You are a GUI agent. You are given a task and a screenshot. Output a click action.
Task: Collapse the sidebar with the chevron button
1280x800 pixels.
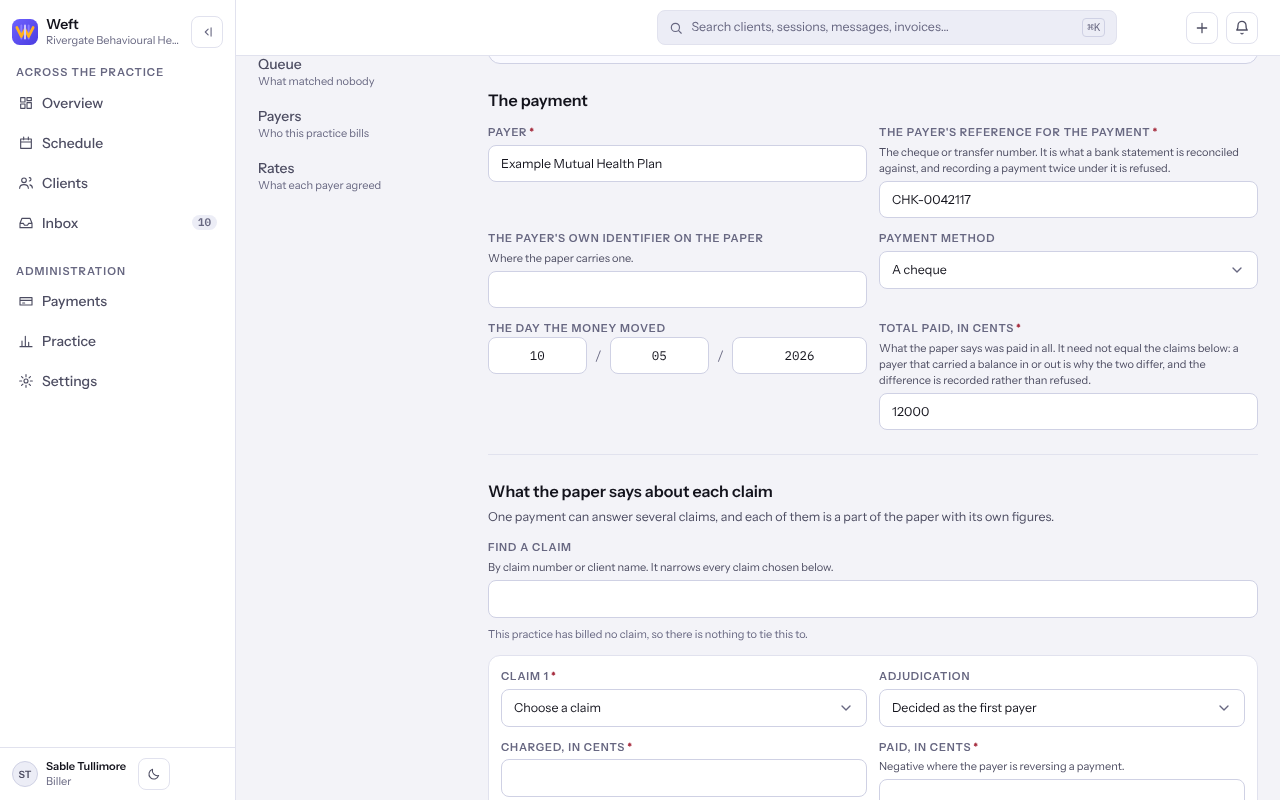point(207,32)
